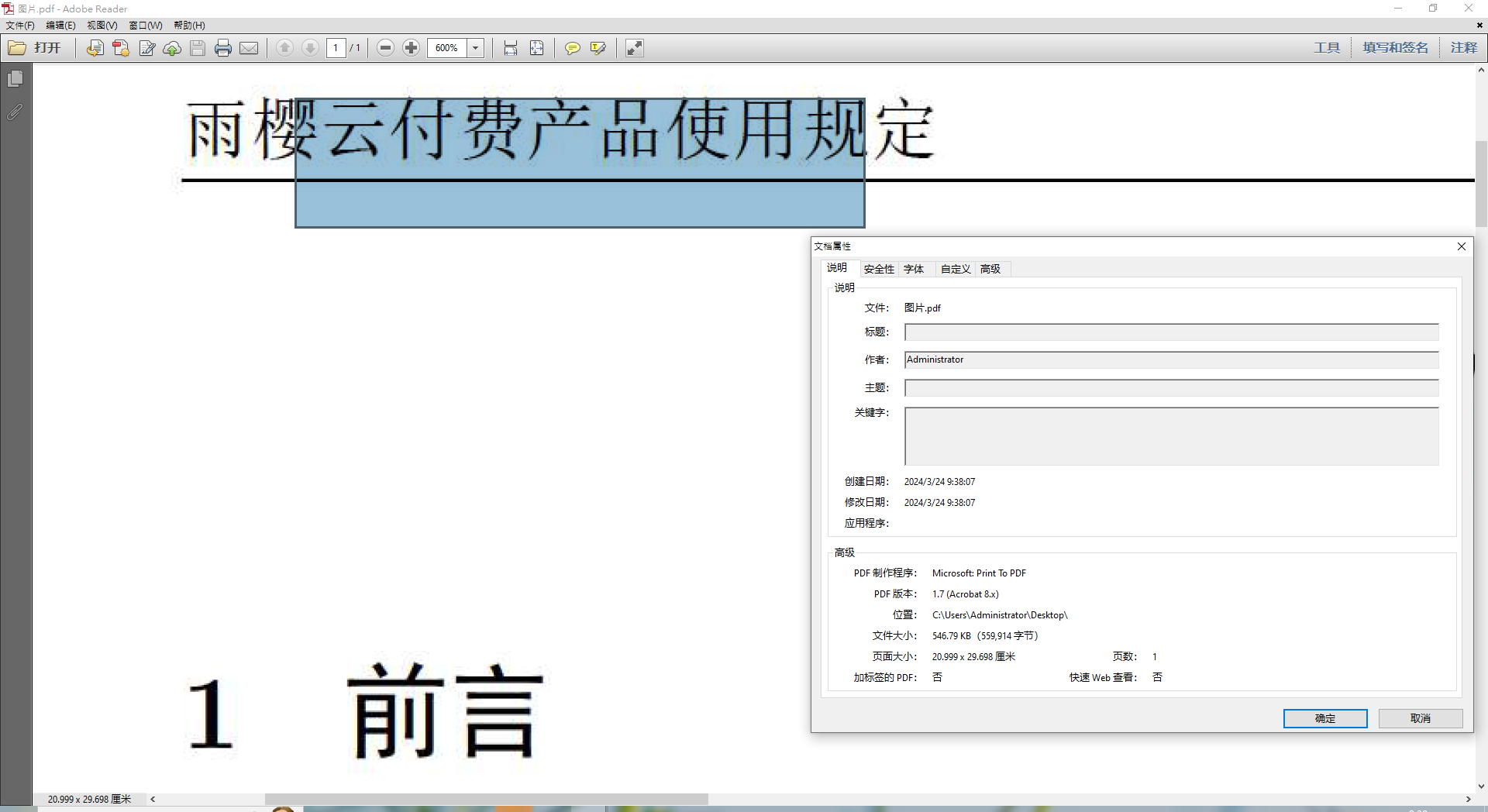Click the Microsoft: Print To PDF text
Image resolution: width=1488 pixels, height=812 pixels.
(979, 573)
